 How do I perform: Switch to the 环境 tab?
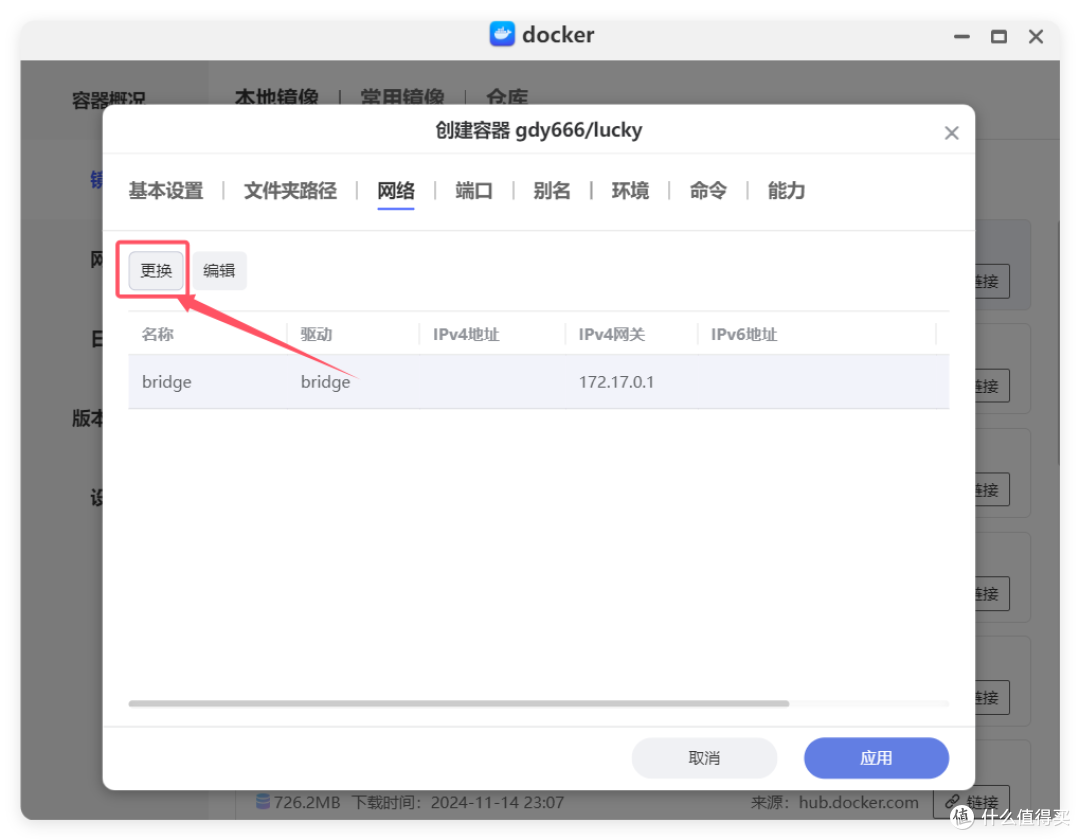(x=630, y=191)
